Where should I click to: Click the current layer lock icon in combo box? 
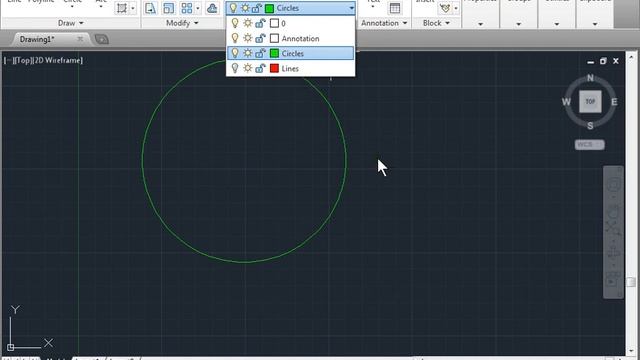[x=256, y=8]
